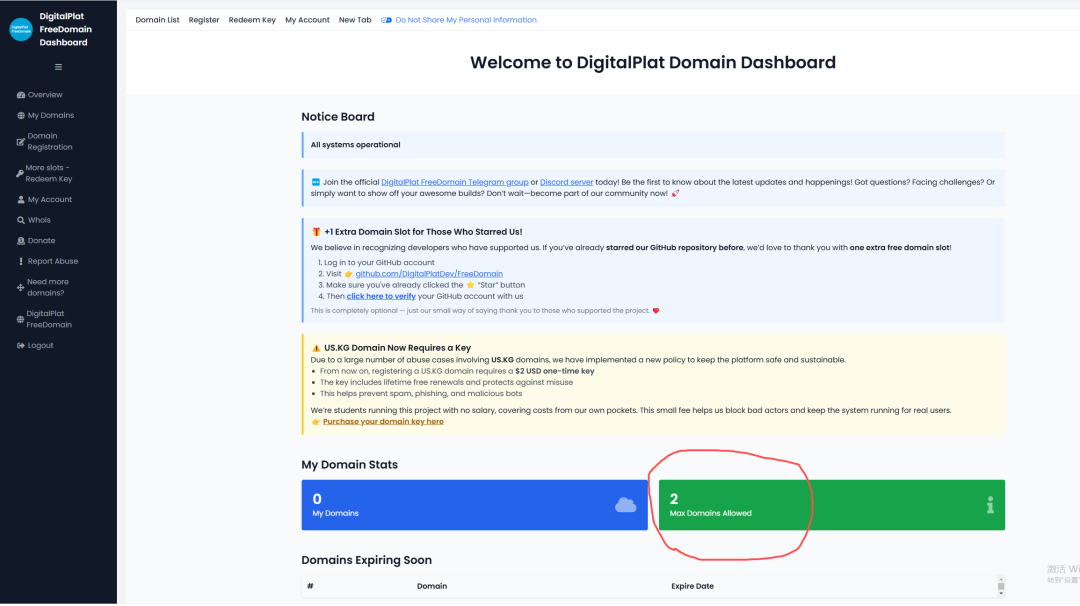Click the key icon for Redeem Key
Viewport: 1080px width, 606px height.
coord(21,174)
